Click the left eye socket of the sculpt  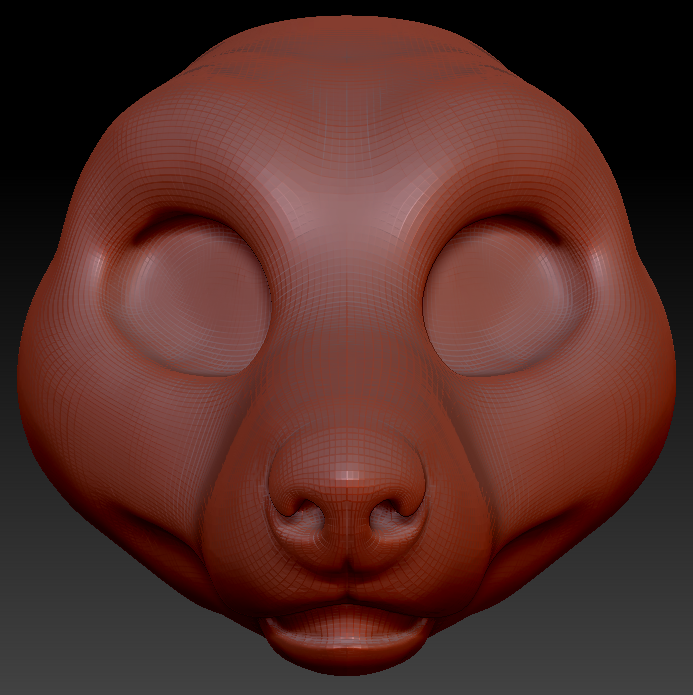[188, 296]
